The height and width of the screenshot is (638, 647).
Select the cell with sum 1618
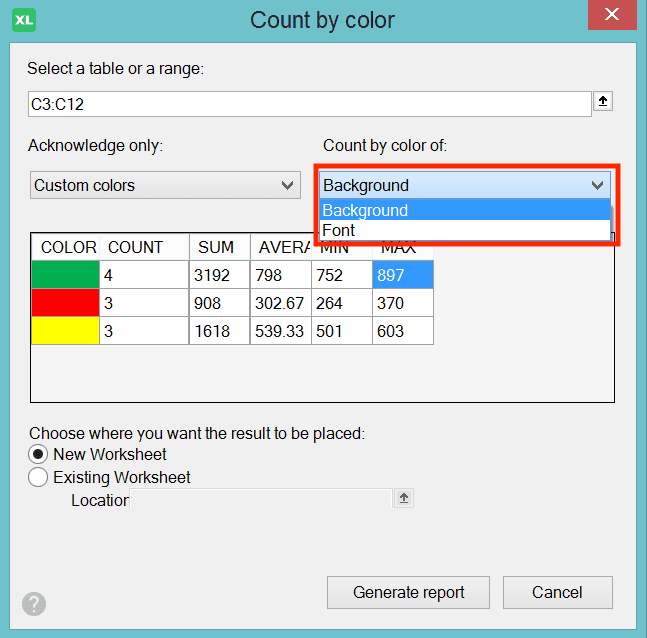220,331
